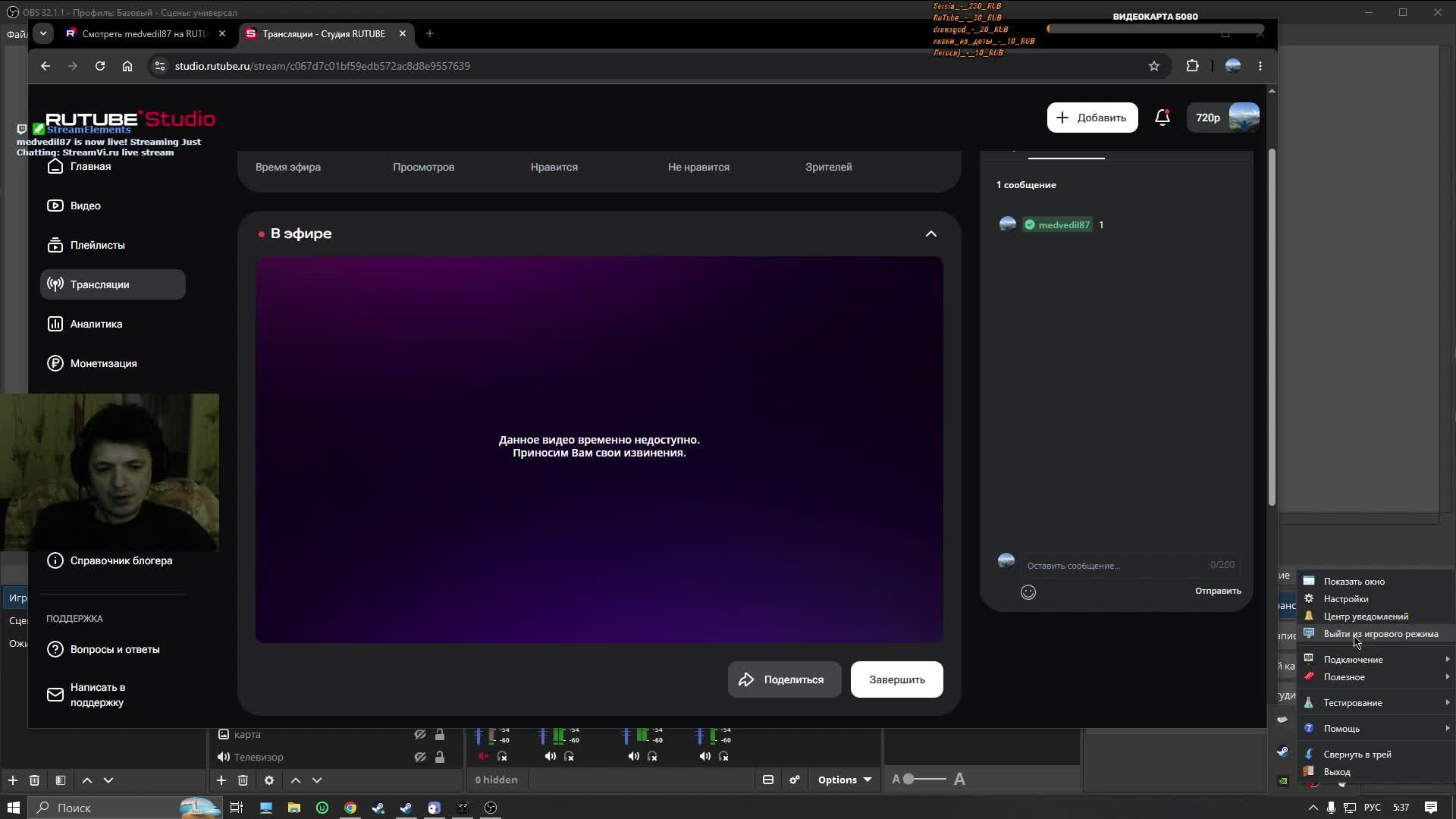Select Показать окно in context menu

click(x=1377, y=582)
